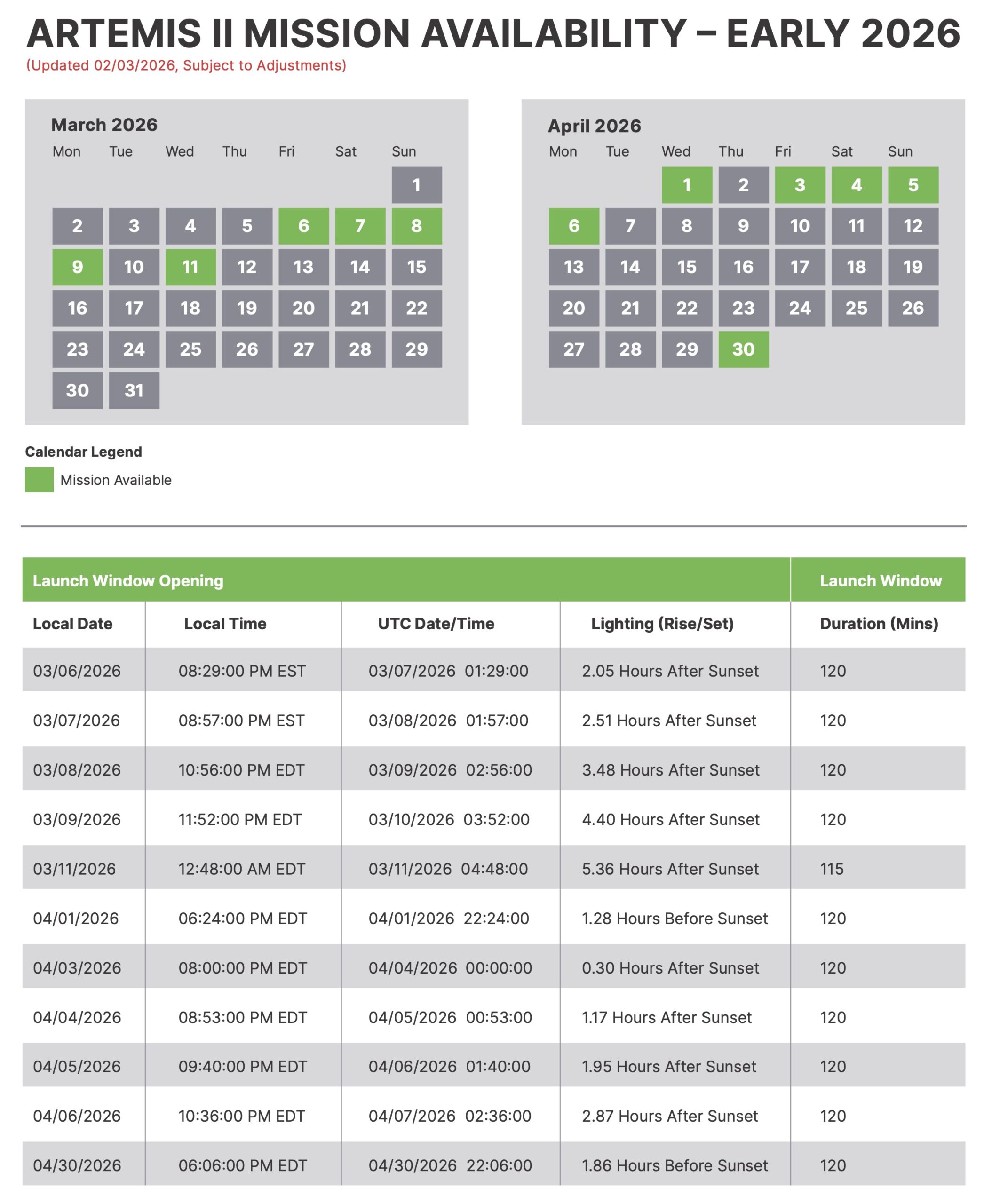Select March 6 on the March calendar
Screen dimensions: 984x1204
303,226
